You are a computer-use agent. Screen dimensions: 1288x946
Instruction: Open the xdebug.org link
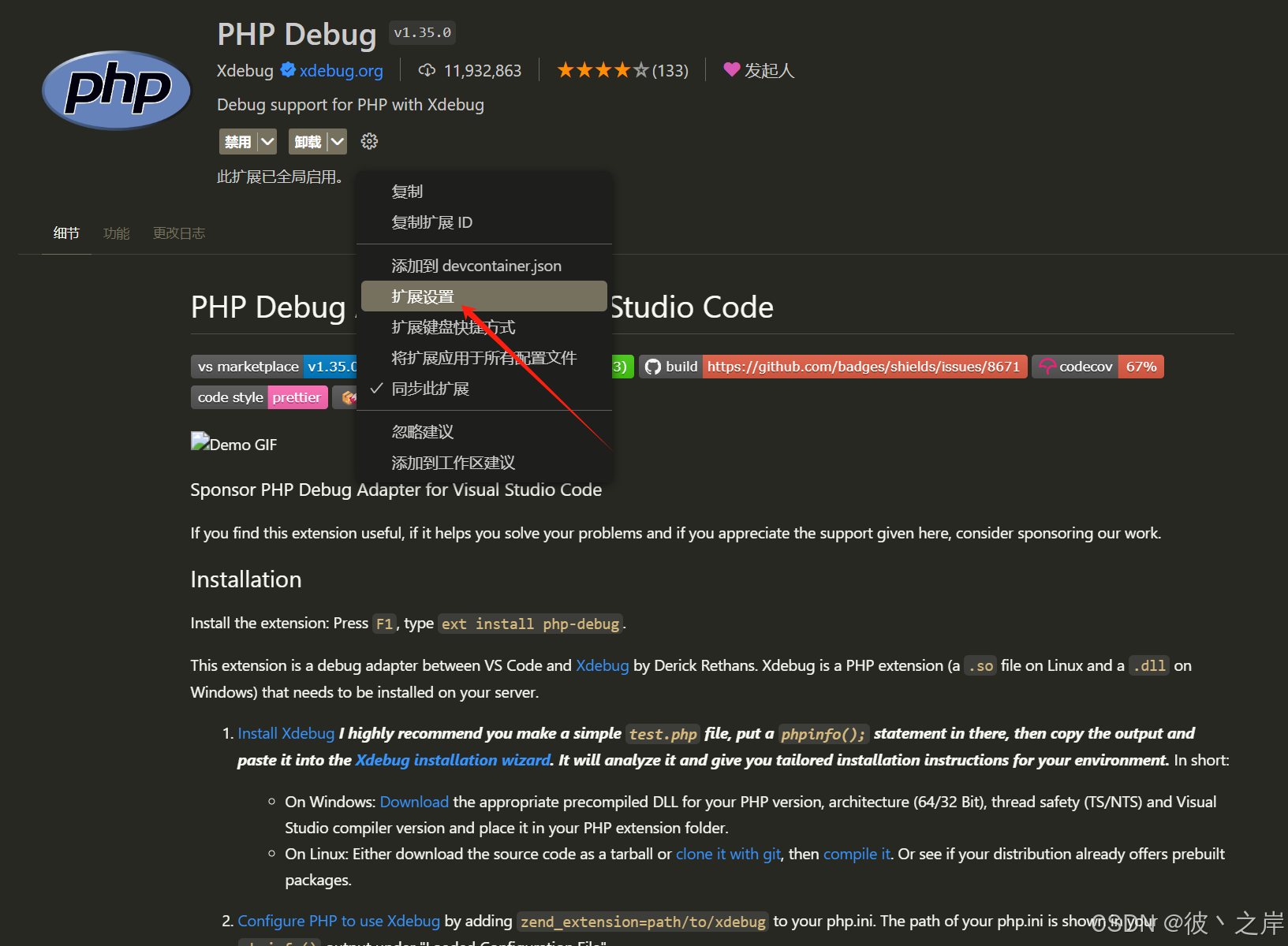click(x=340, y=70)
